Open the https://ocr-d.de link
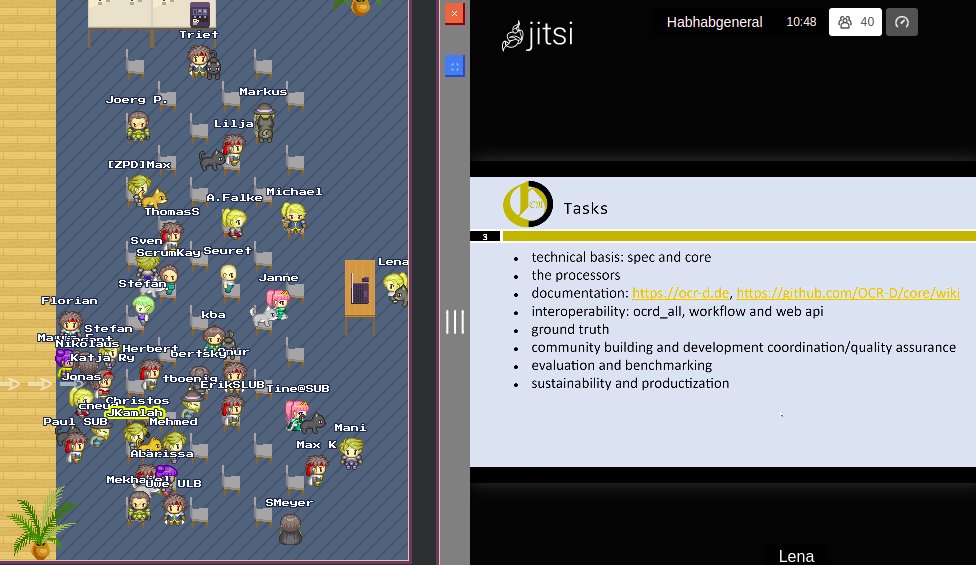Viewport: 976px width, 565px height. 680,293
